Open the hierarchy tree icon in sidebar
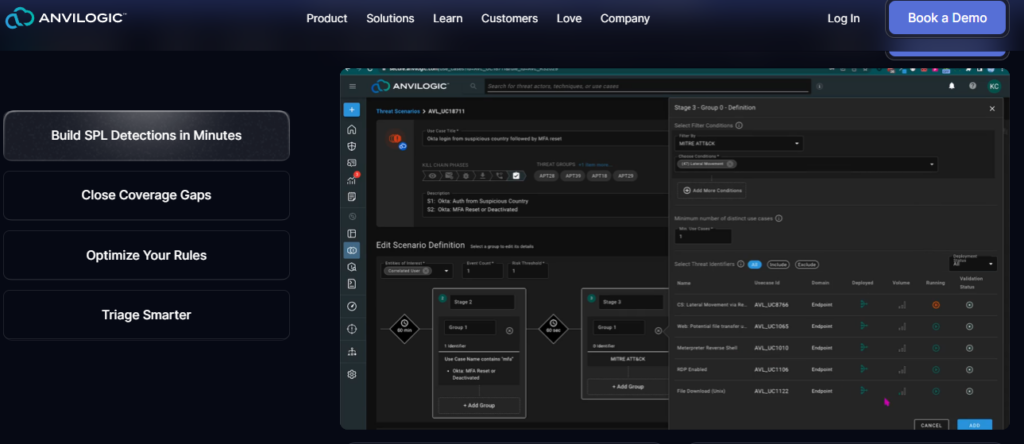 click(352, 352)
